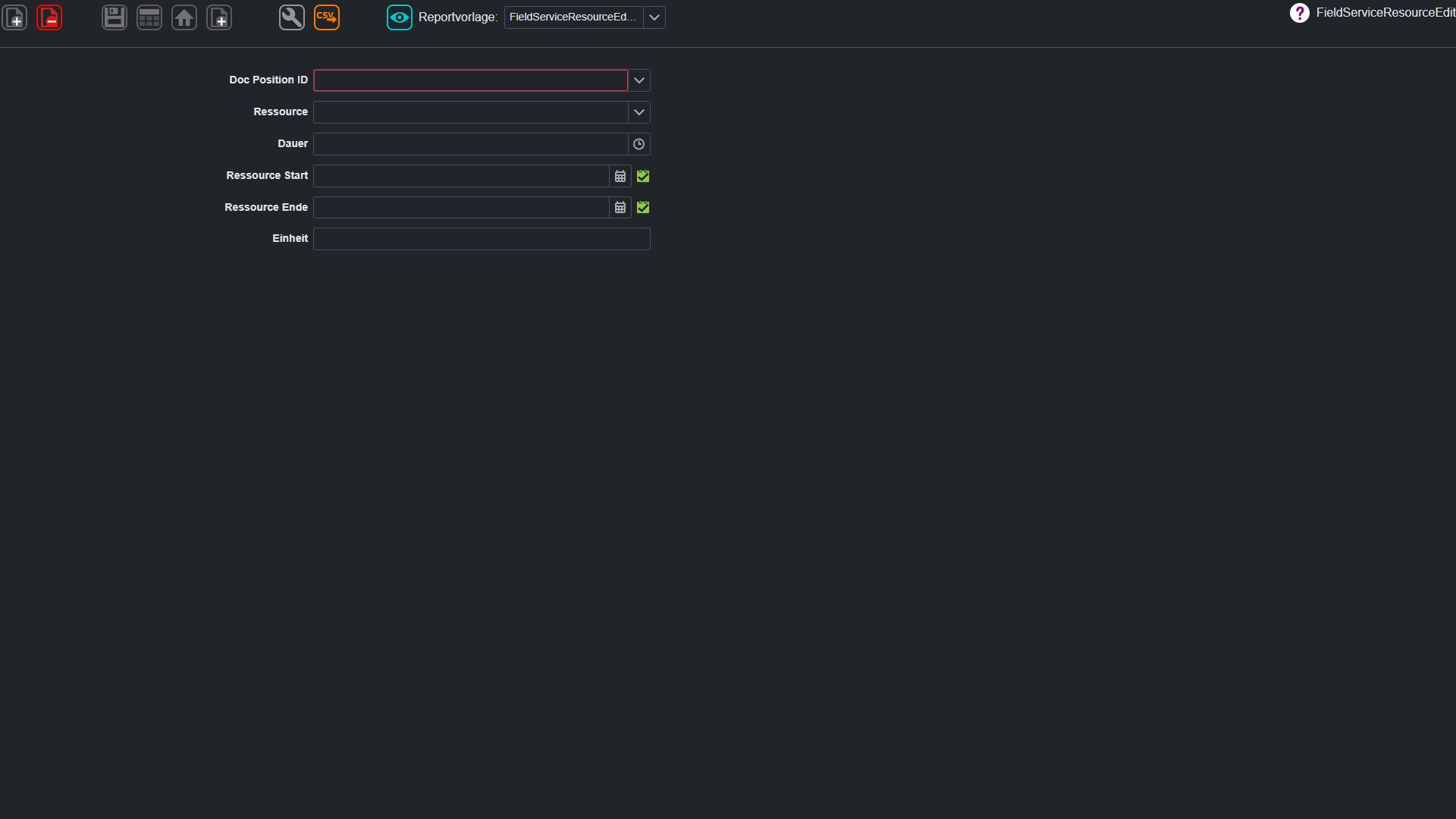Click Ressource Ende green check icon
The image size is (1456, 819).
point(643,207)
